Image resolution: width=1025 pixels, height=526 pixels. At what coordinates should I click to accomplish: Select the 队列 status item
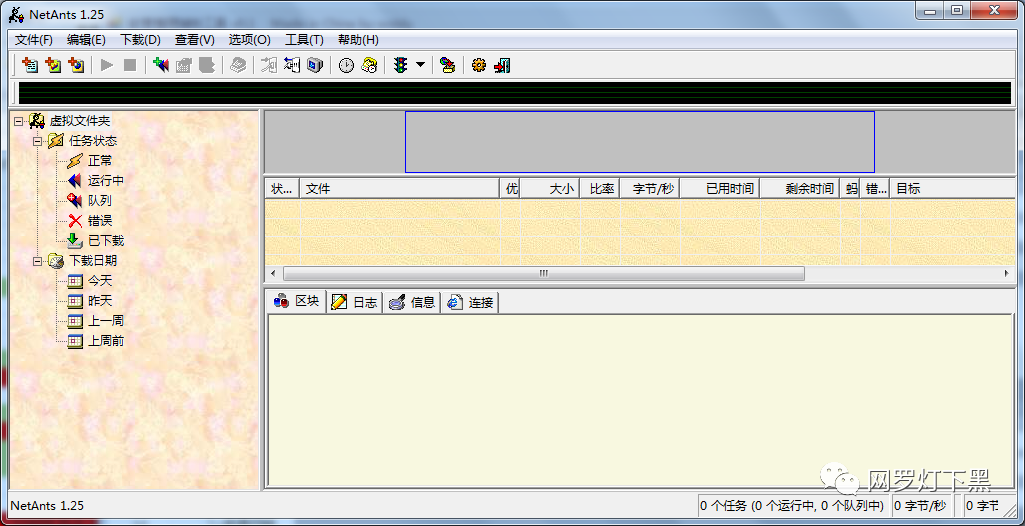(x=100, y=201)
